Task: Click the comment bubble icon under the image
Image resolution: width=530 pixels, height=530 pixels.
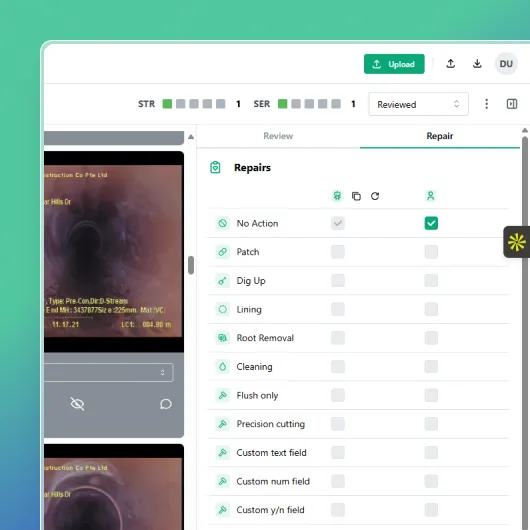Action: [x=166, y=404]
